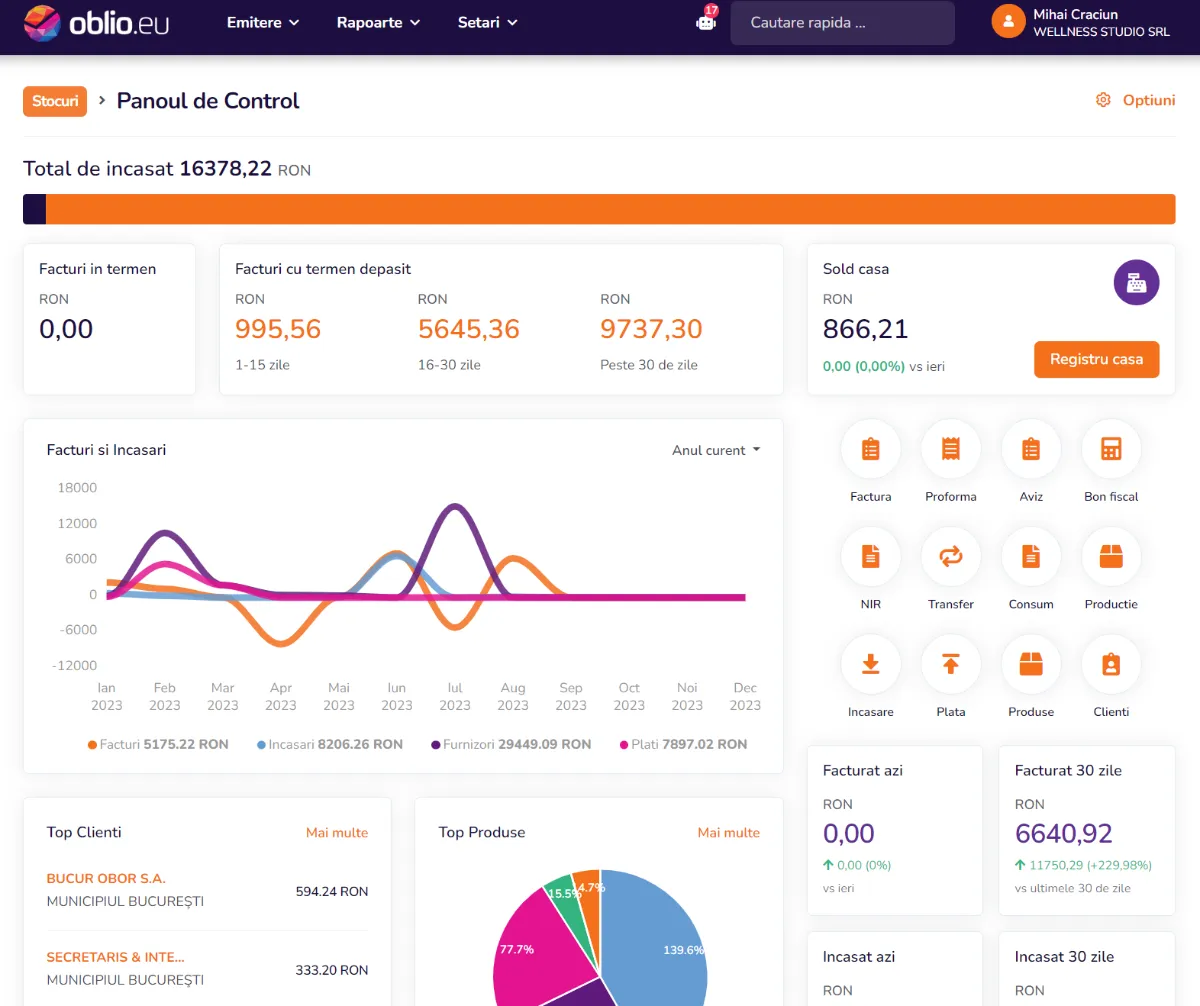Toggle the Furnizori series in chart legend
Viewport: 1200px width, 1006px height.
[x=511, y=744]
